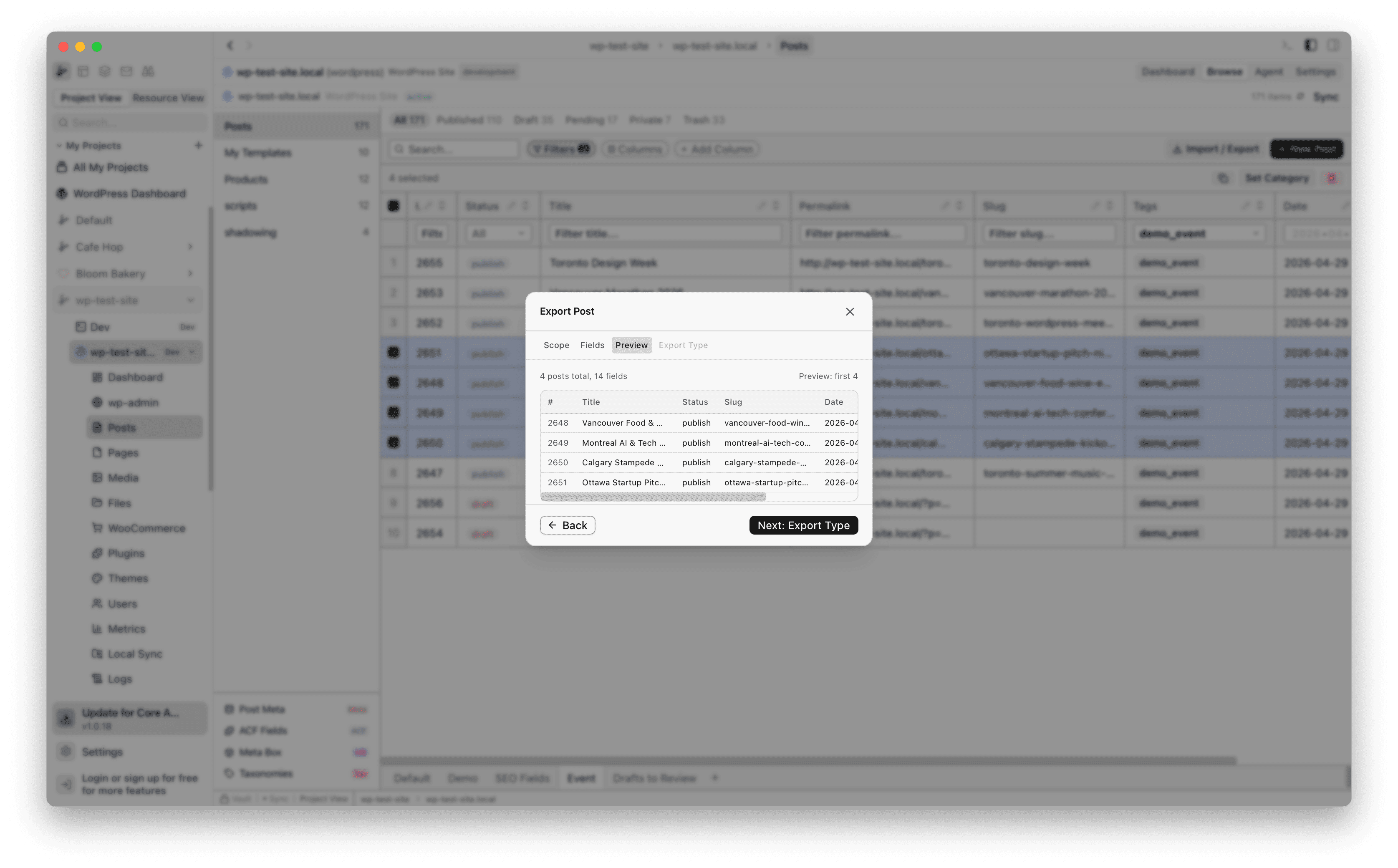1398x868 pixels.
Task: Go back with the Back button
Action: coord(567,525)
